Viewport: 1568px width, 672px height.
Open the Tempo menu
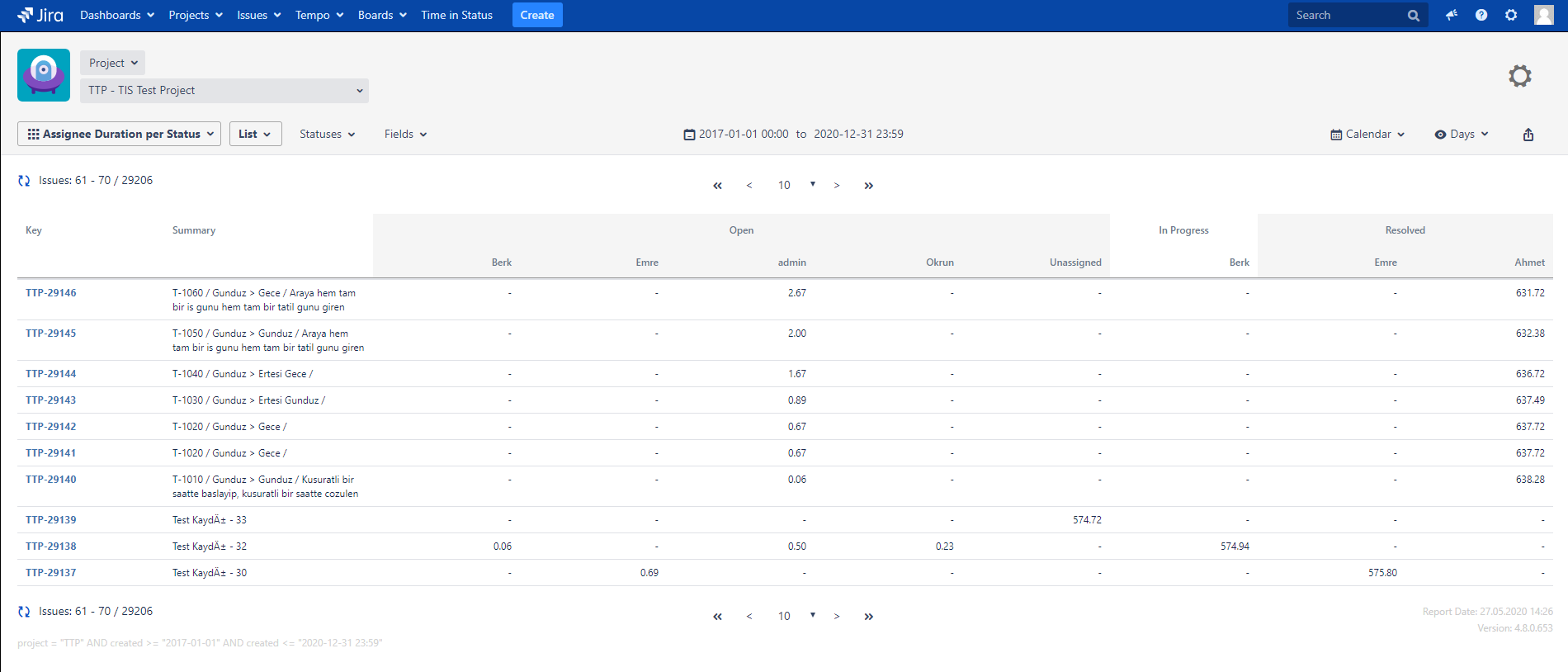(319, 15)
